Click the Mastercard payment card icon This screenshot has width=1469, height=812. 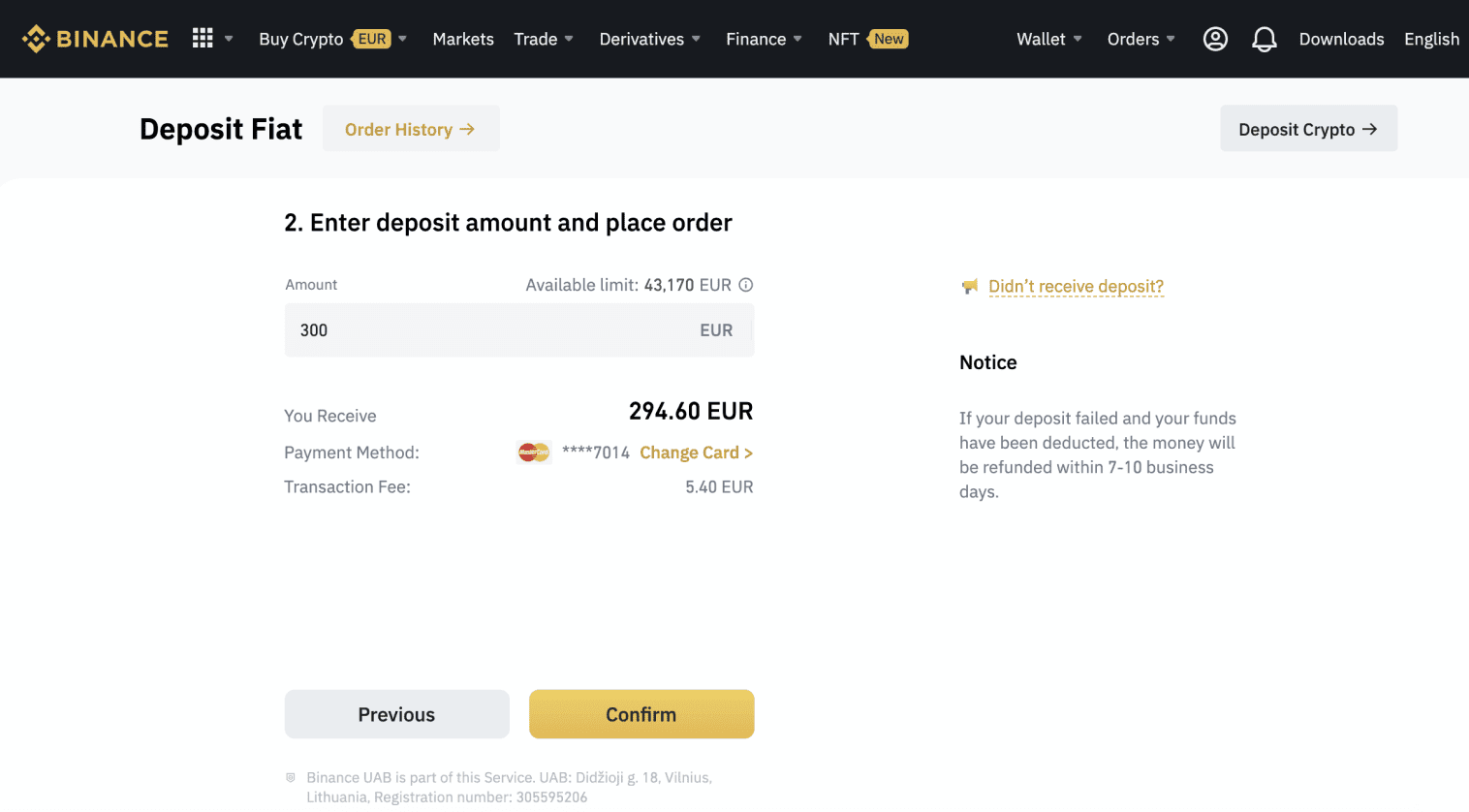534,453
